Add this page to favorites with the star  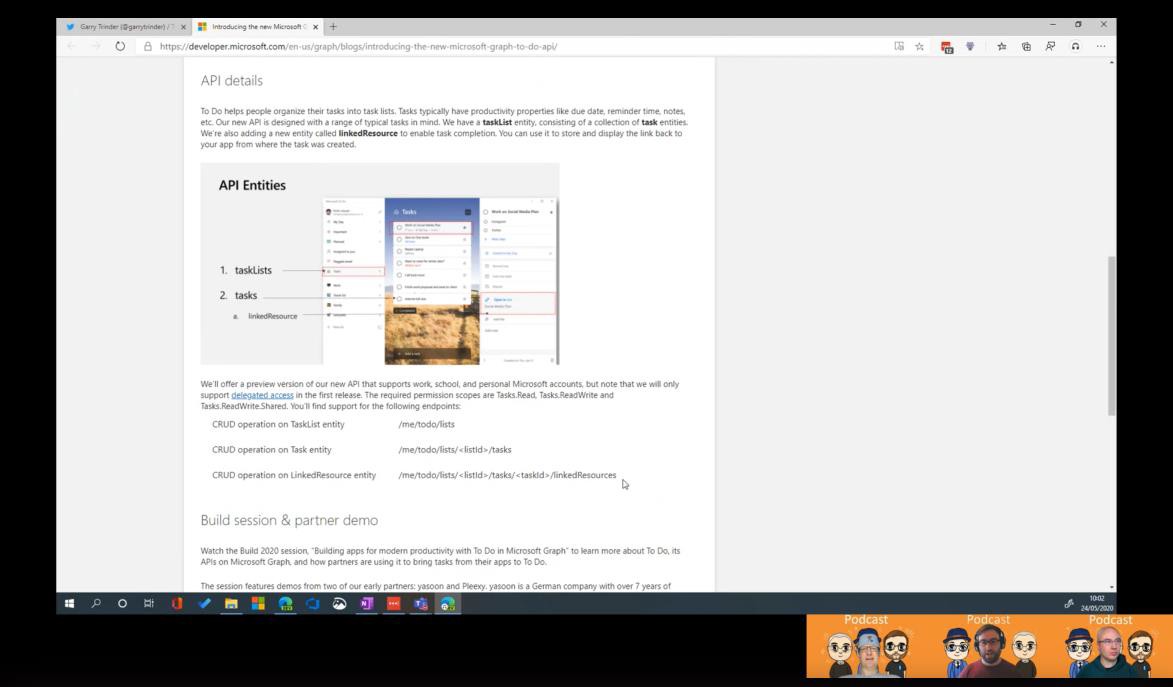(x=919, y=46)
